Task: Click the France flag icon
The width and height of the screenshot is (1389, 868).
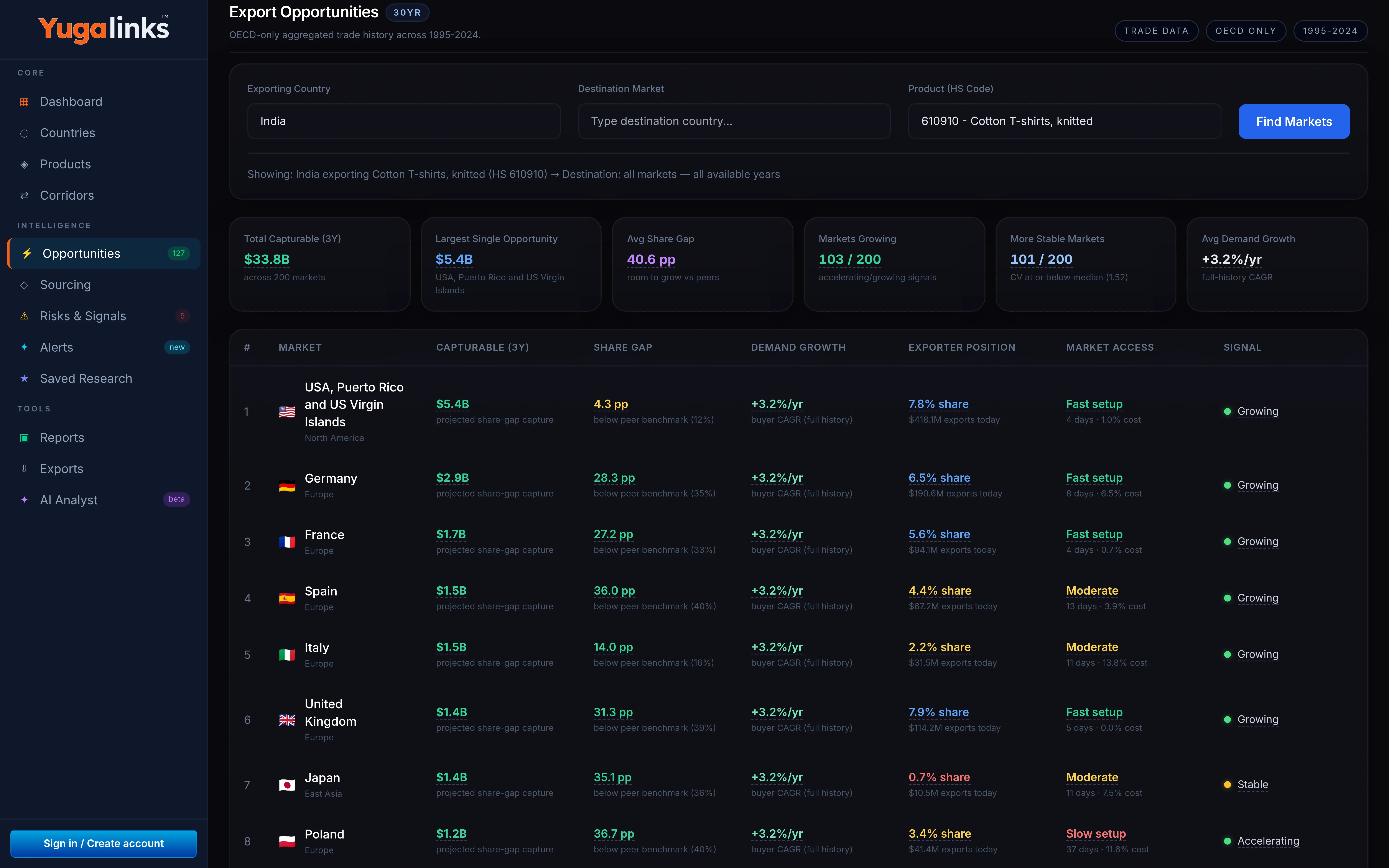Action: point(287,542)
